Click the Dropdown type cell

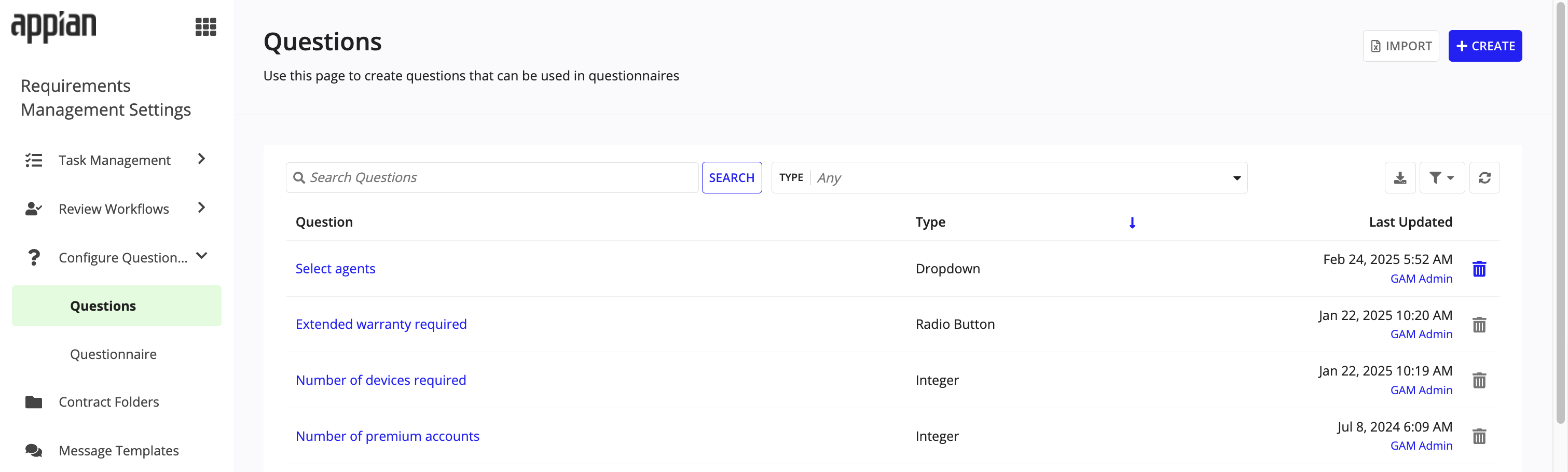948,269
